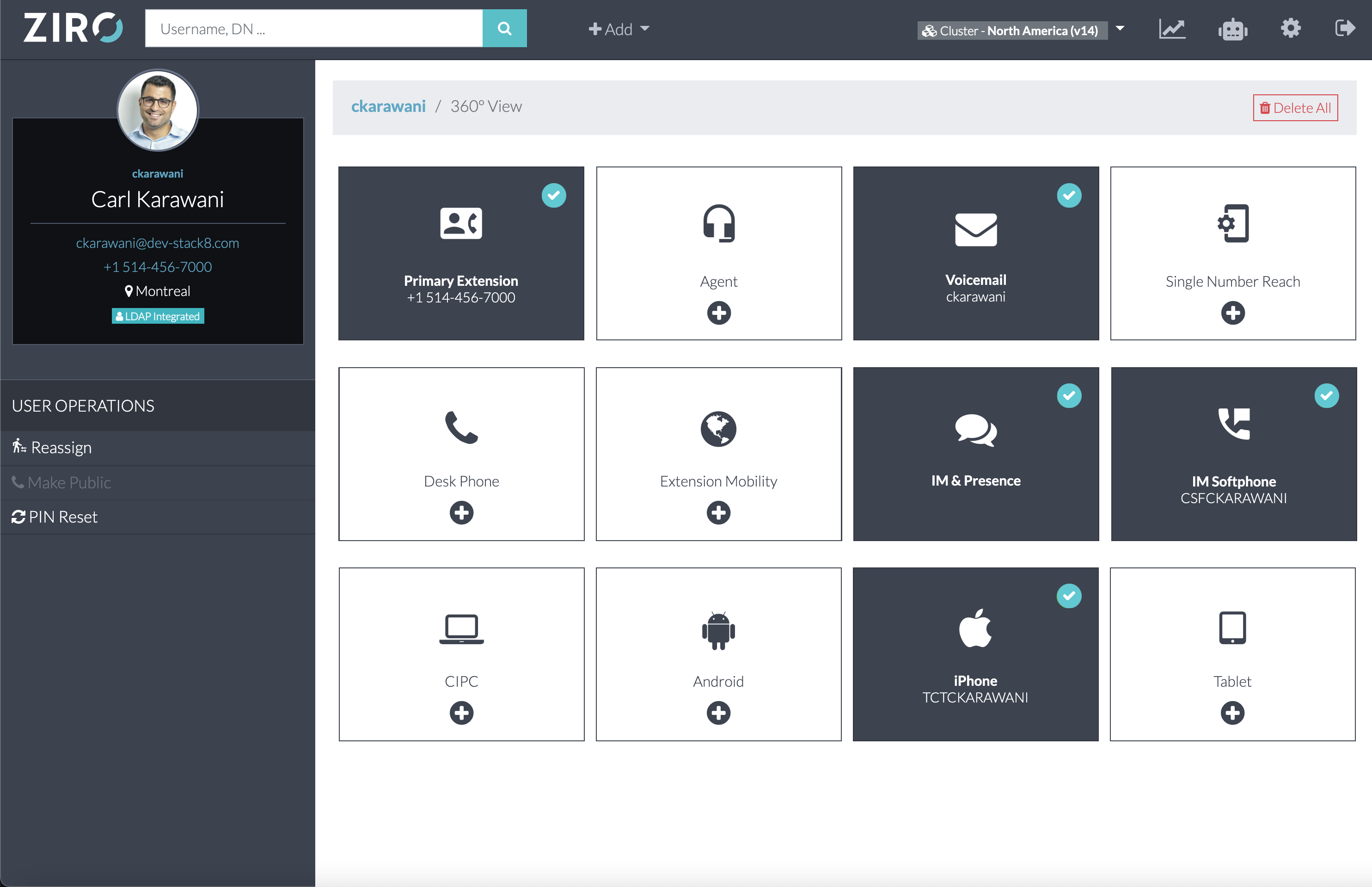Viewport: 1372px width, 887px height.
Task: Open the analytics chart icon in top bar
Action: 1172,28
